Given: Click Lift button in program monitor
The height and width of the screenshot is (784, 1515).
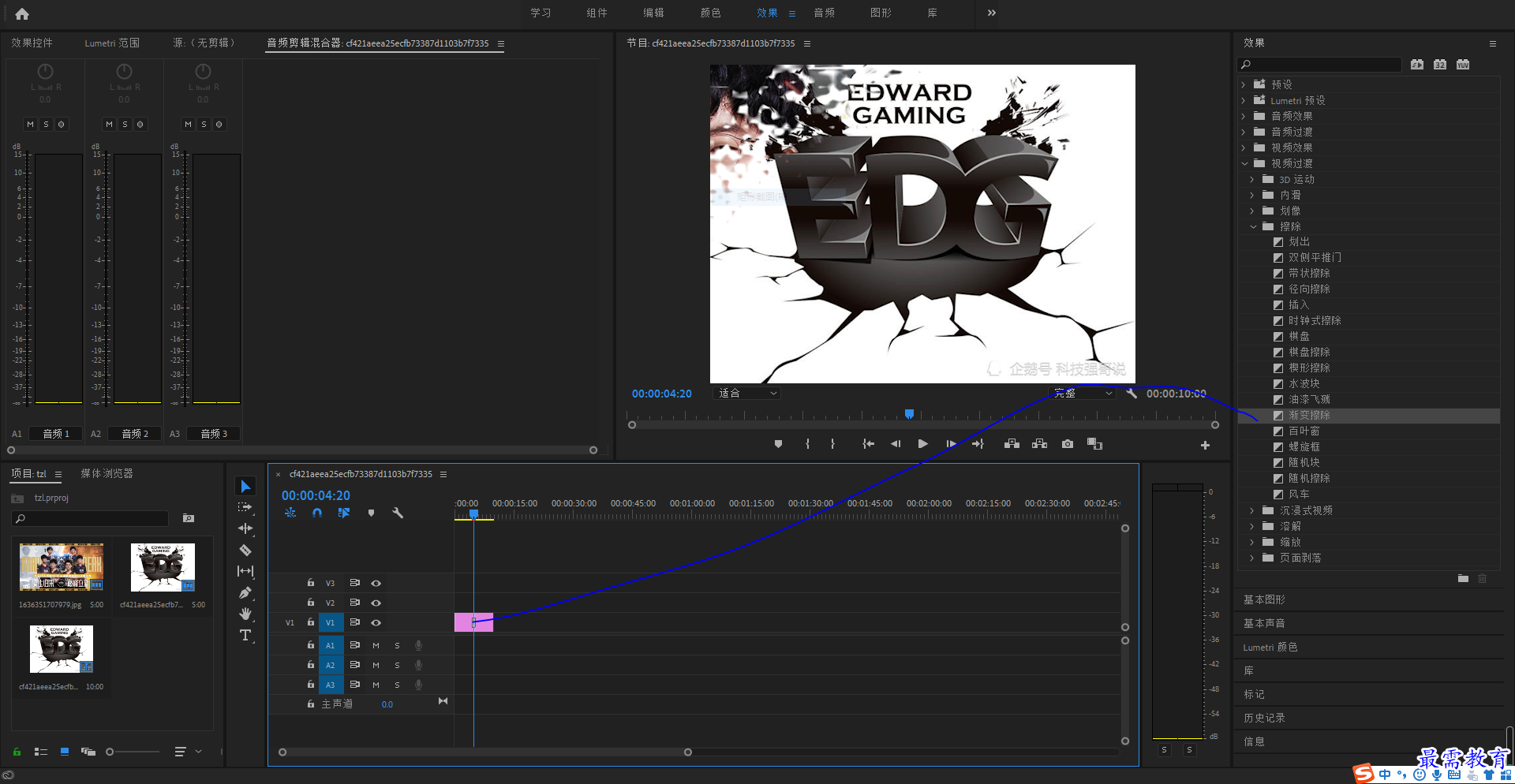Looking at the screenshot, I should coord(1012,444).
